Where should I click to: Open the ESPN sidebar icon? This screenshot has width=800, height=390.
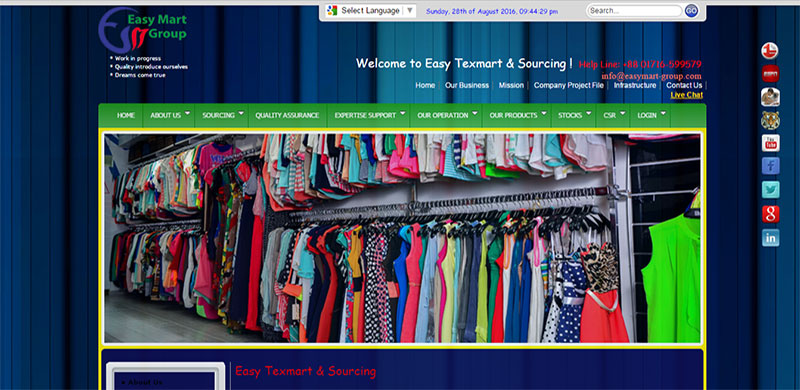click(x=770, y=74)
